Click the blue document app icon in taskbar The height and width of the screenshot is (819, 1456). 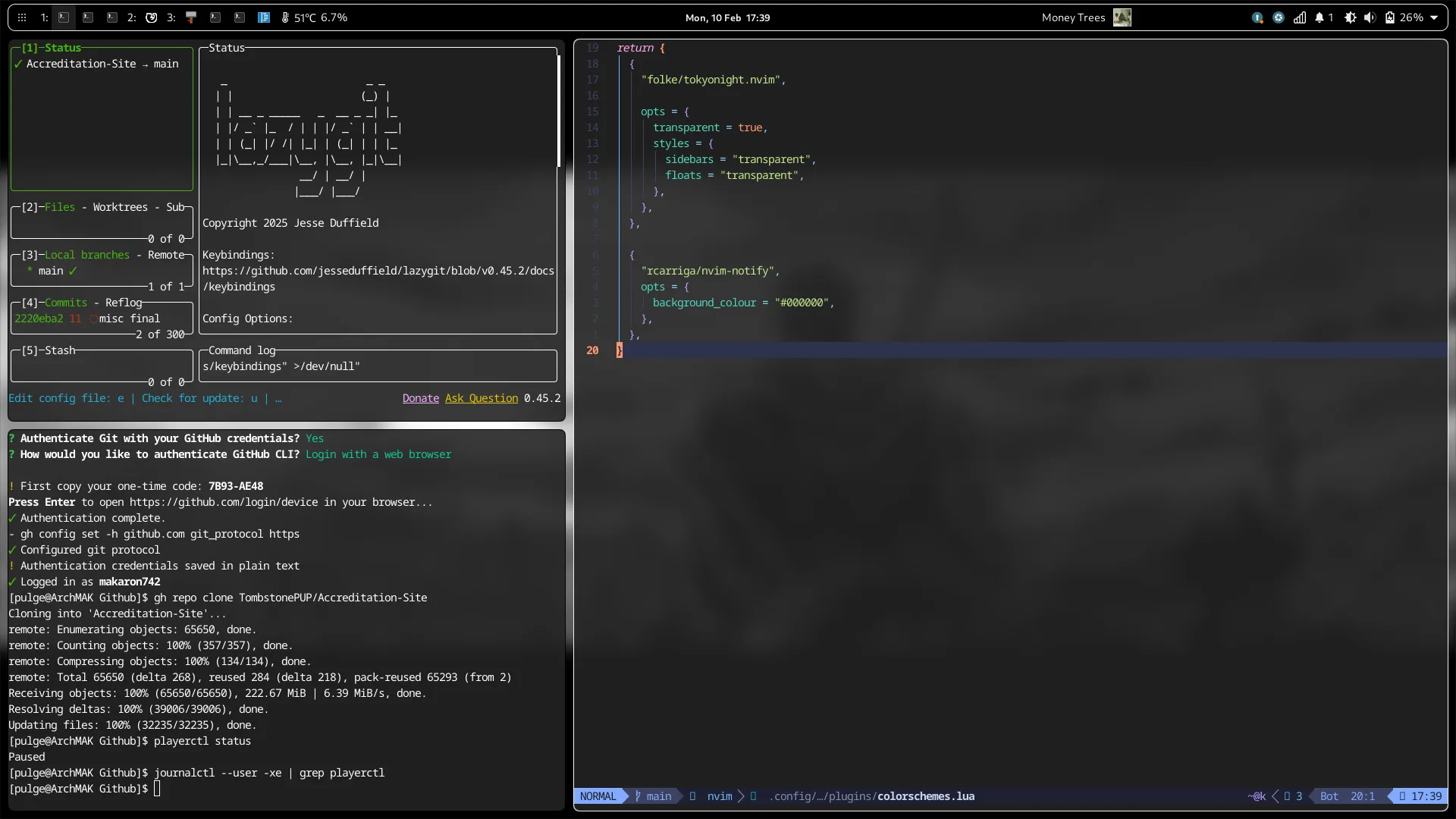(264, 17)
